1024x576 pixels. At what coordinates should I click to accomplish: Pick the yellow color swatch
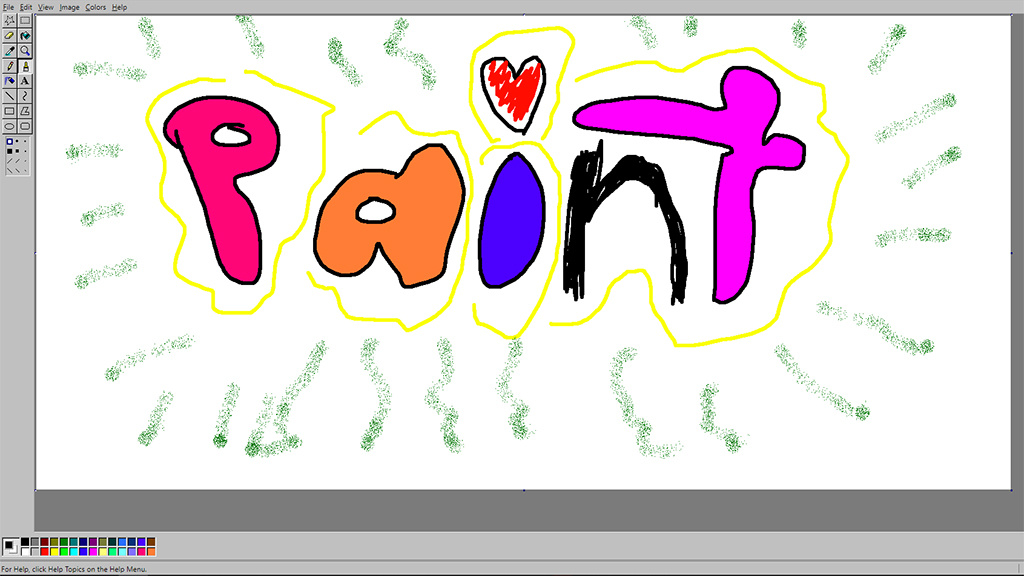tap(56, 551)
